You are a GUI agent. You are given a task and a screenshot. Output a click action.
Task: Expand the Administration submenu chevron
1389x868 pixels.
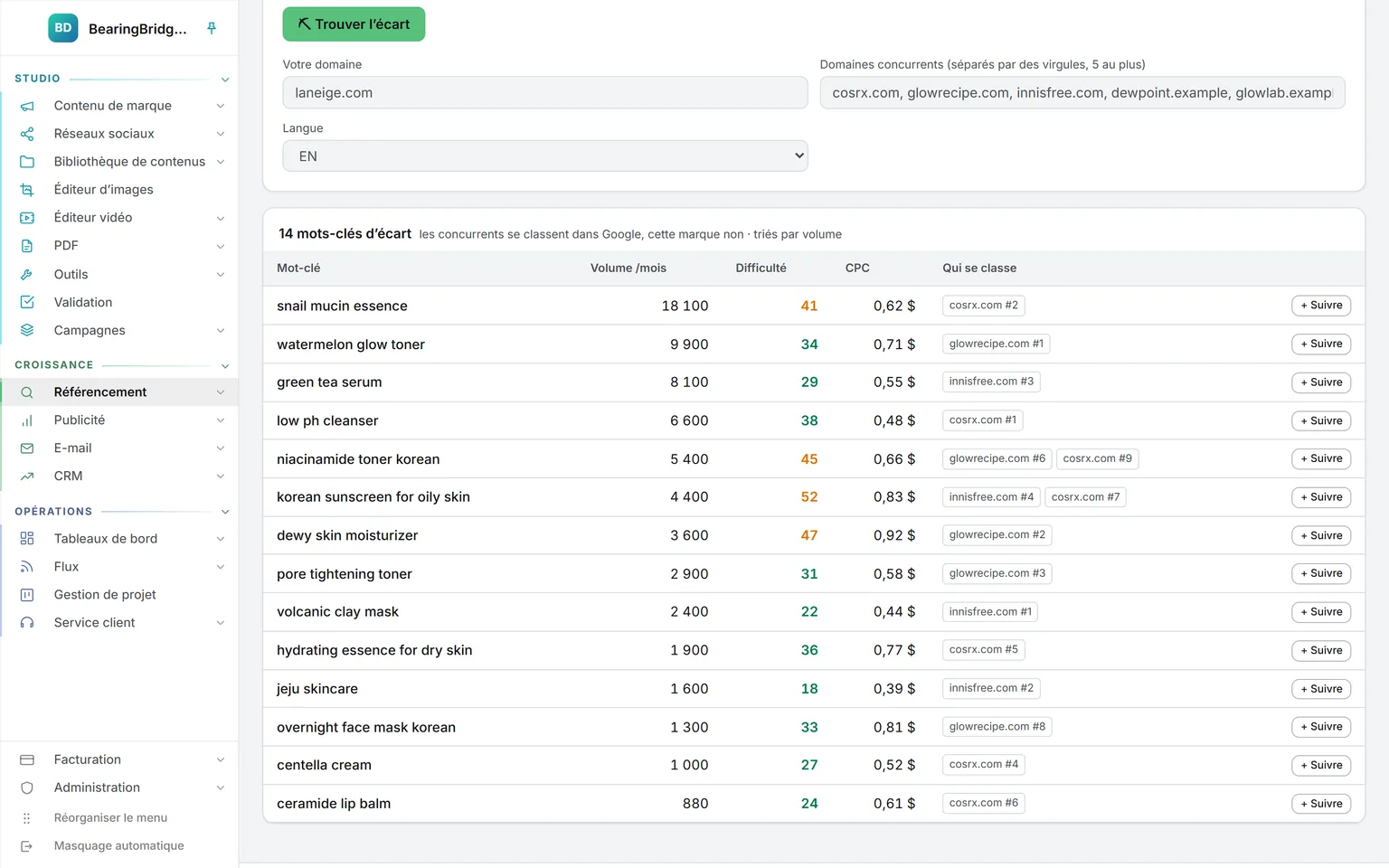pyautogui.click(x=221, y=788)
